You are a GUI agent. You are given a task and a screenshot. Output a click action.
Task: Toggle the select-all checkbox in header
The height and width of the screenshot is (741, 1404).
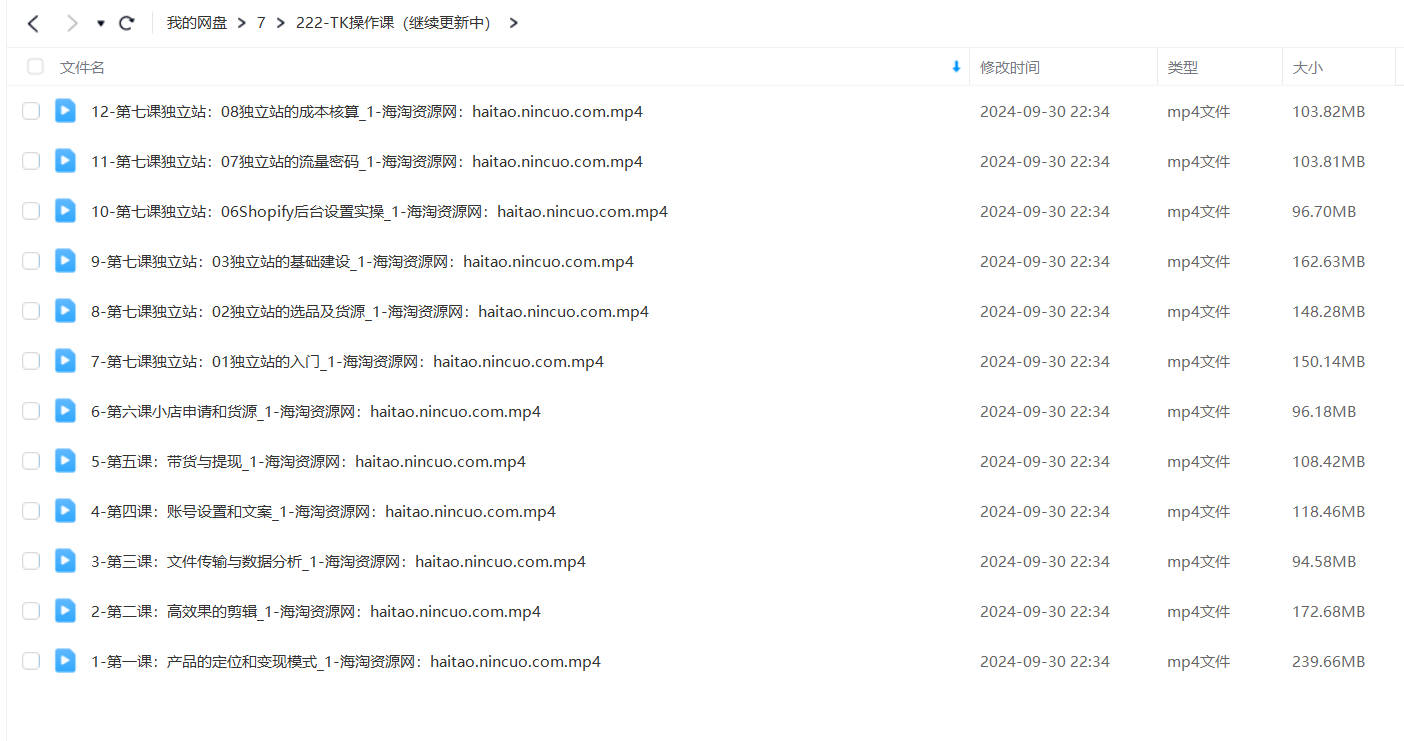pyautogui.click(x=36, y=67)
